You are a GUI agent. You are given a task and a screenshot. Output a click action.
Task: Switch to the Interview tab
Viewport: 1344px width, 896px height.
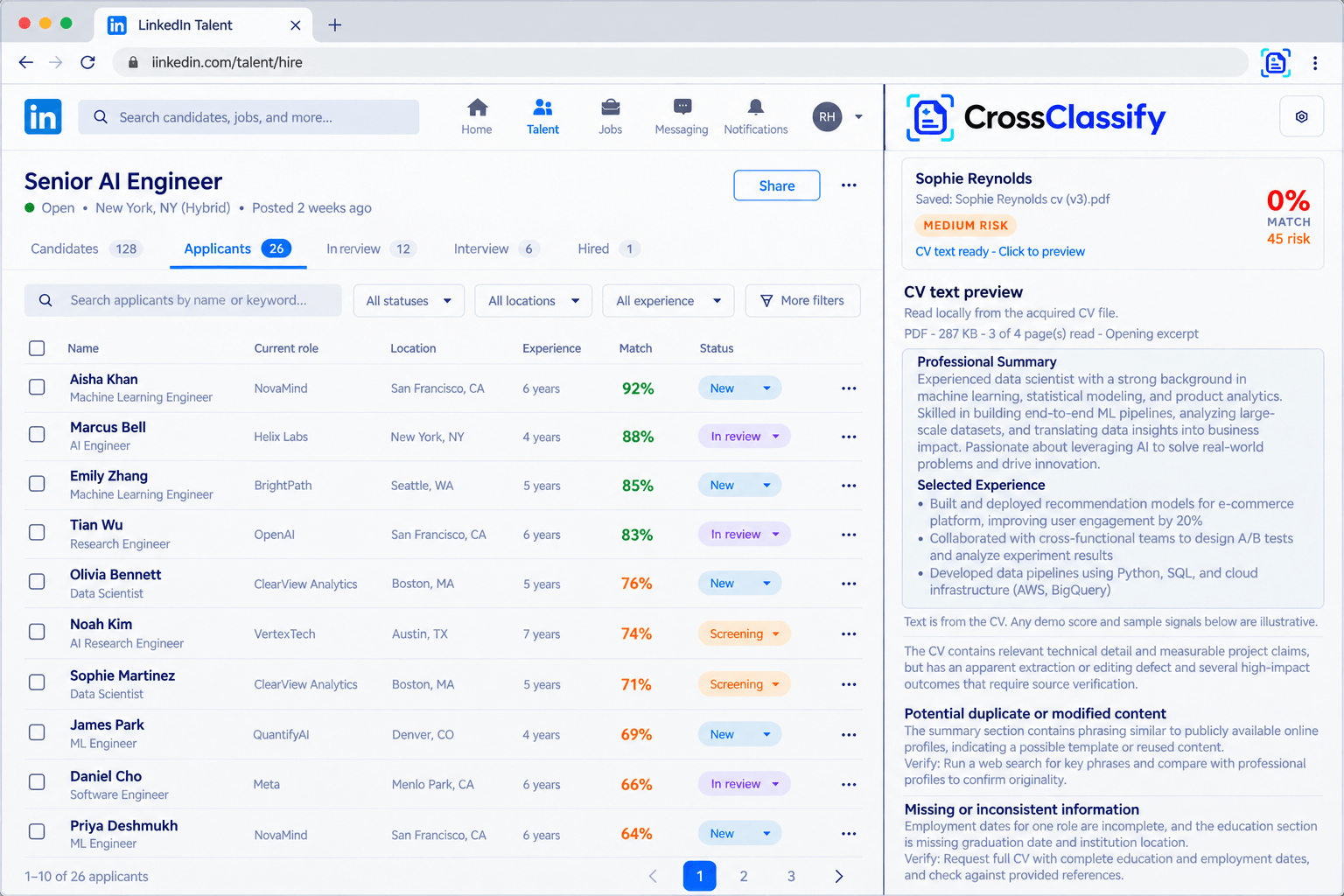coord(496,249)
